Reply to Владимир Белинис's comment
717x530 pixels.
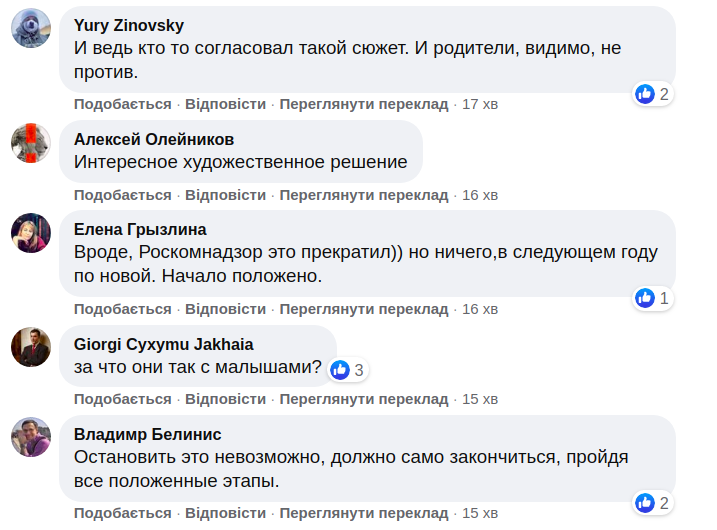tap(225, 514)
